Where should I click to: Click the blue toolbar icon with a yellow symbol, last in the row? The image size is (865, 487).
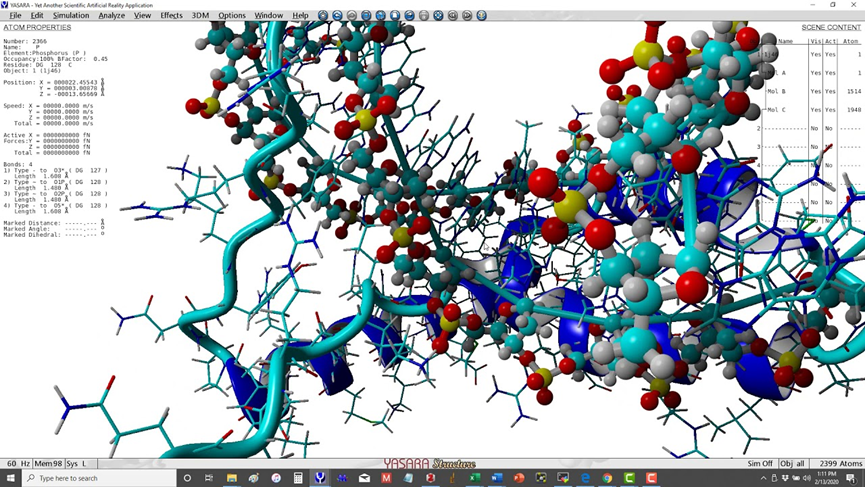point(482,15)
